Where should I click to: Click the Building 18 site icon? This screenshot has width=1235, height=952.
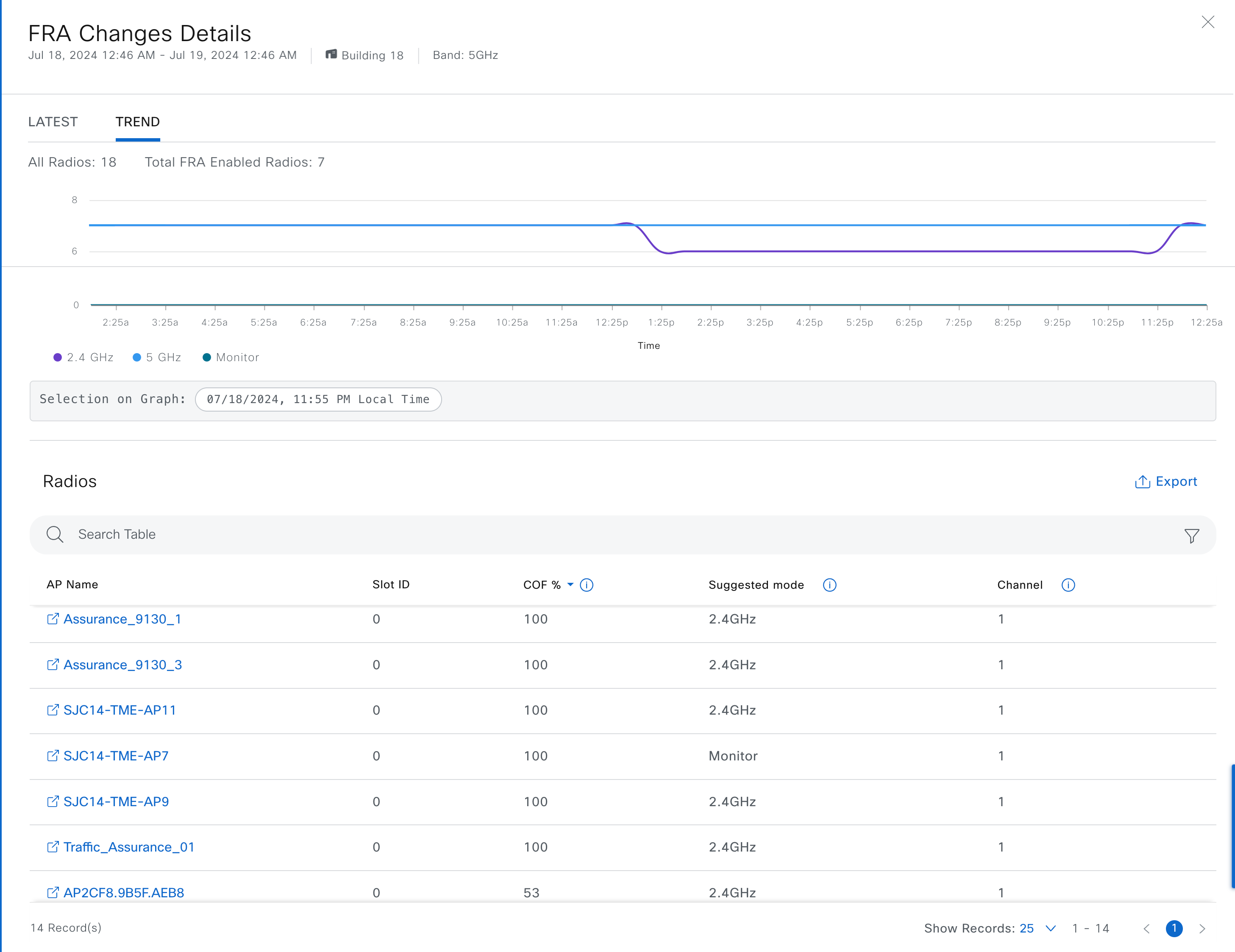(331, 55)
